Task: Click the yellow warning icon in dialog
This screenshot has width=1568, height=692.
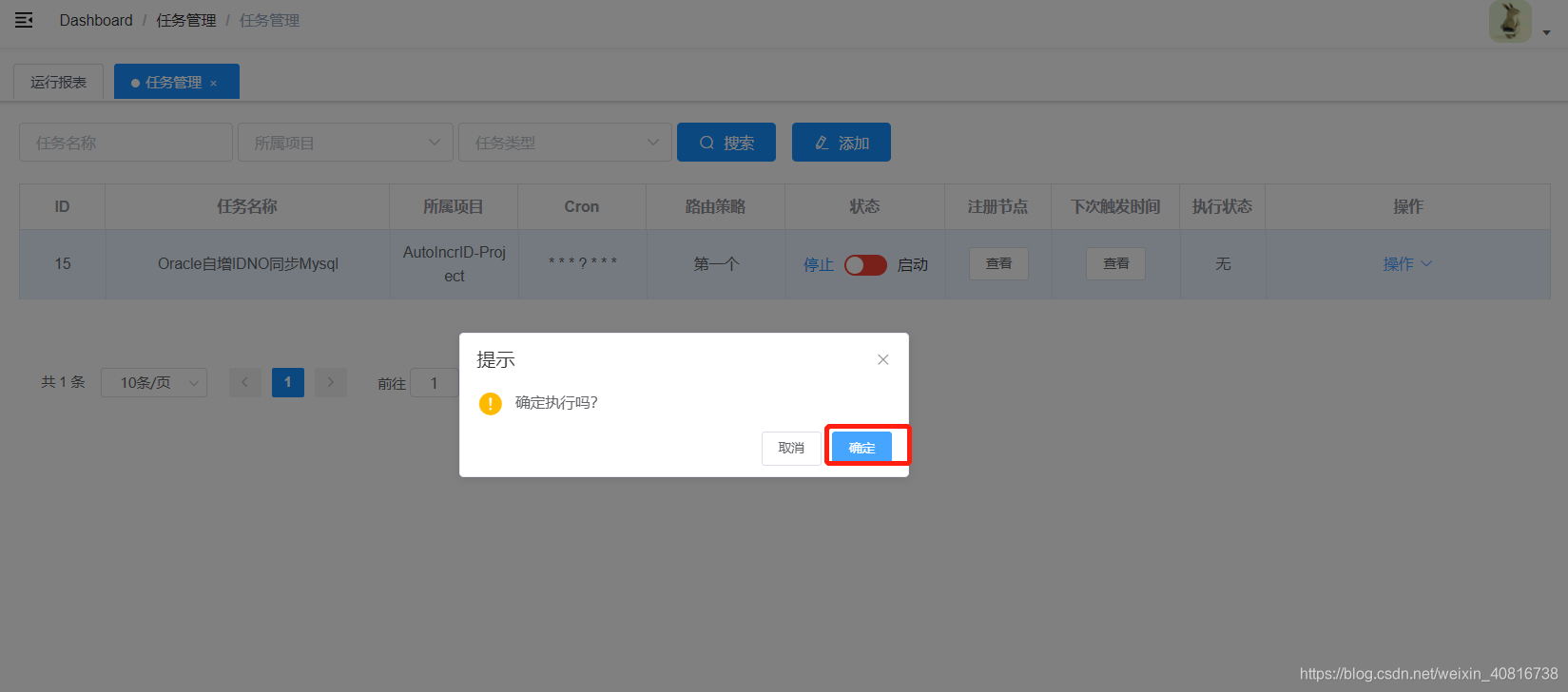Action: 491,403
